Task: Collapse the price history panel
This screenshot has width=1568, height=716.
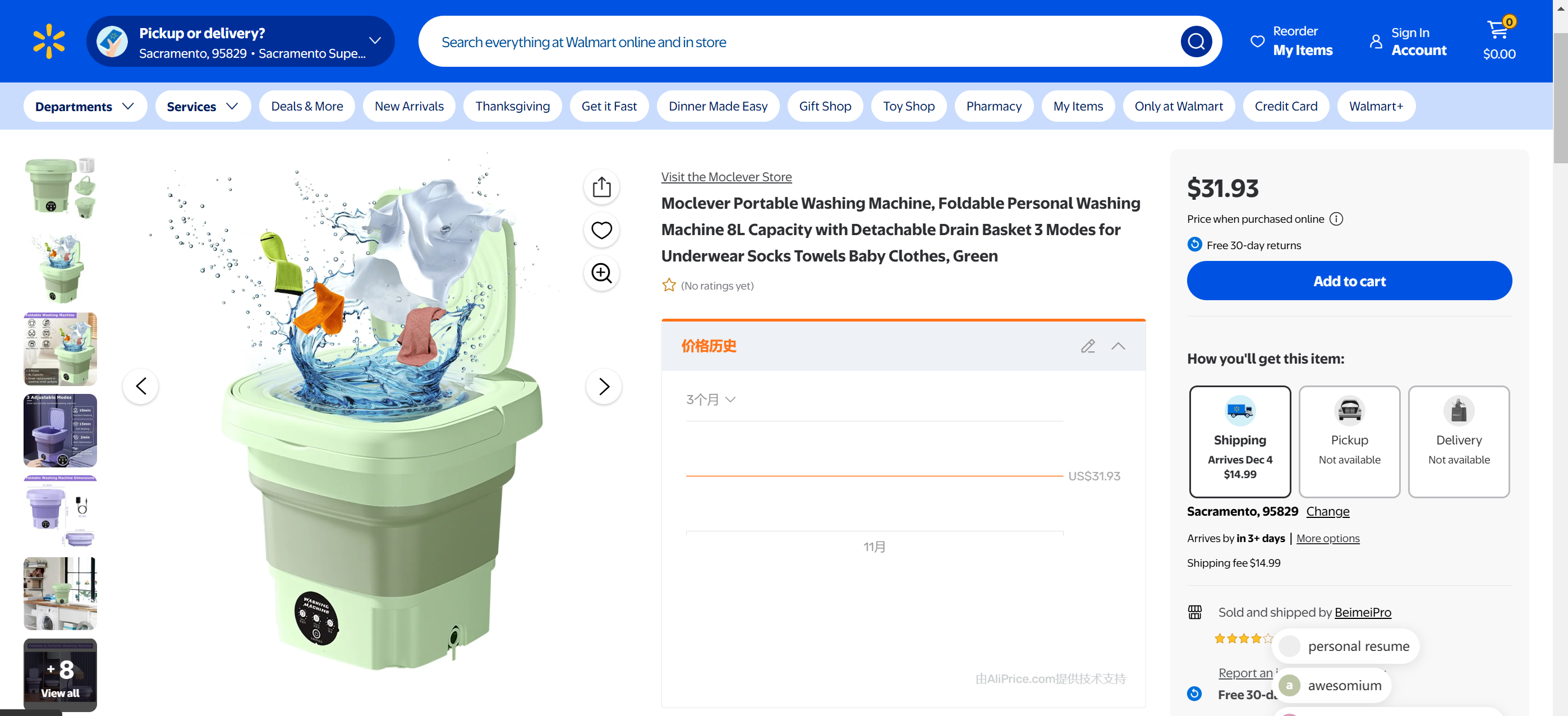Action: point(1118,346)
